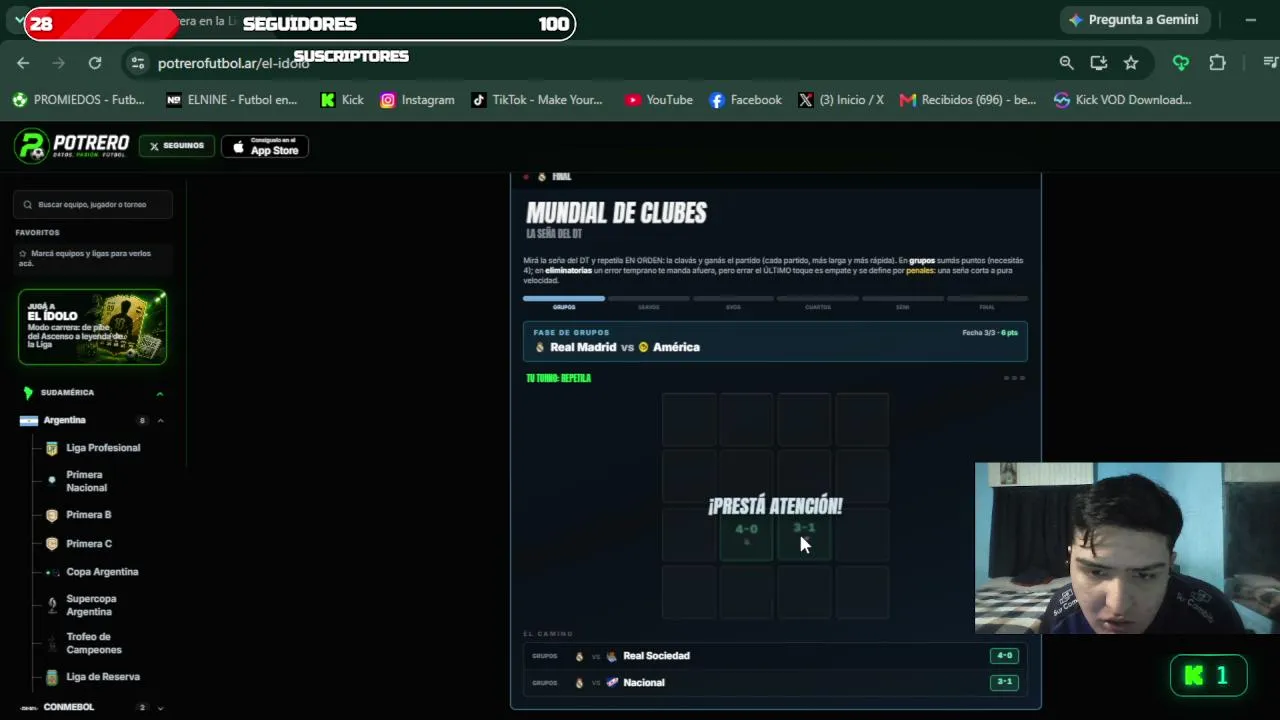This screenshot has width=1280, height=720.
Task: Click the zoom magnifier icon in the address bar
Action: [x=1067, y=63]
